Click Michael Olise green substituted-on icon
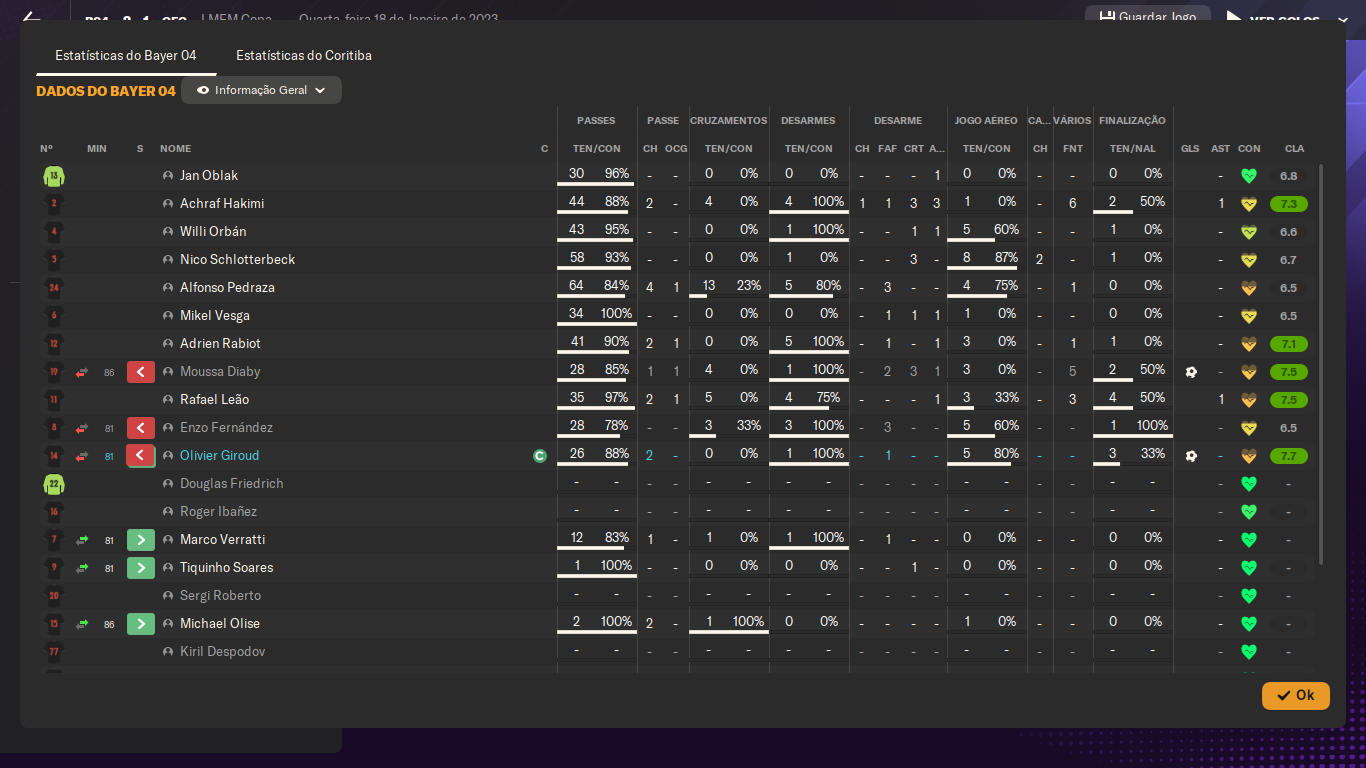The image size is (1366, 768). 141,624
